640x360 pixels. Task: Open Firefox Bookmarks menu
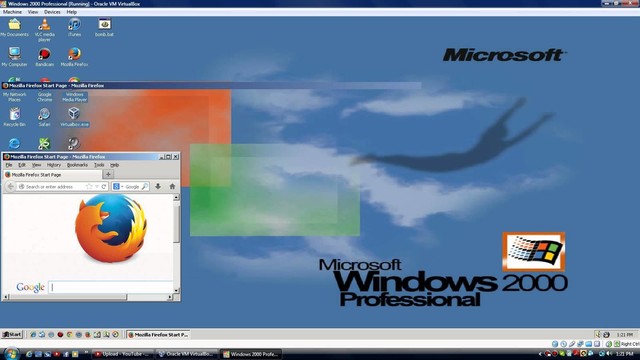tap(77, 165)
